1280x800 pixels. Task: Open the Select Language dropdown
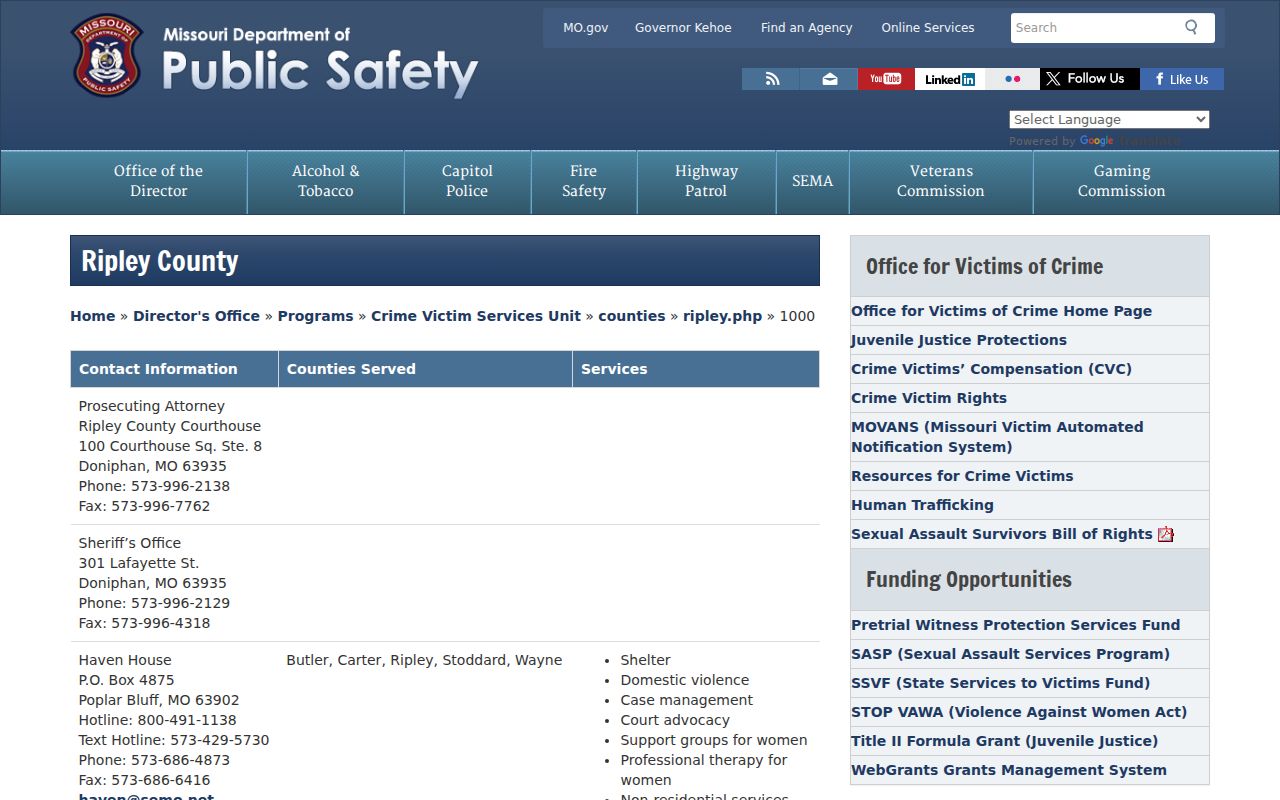pyautogui.click(x=1109, y=119)
